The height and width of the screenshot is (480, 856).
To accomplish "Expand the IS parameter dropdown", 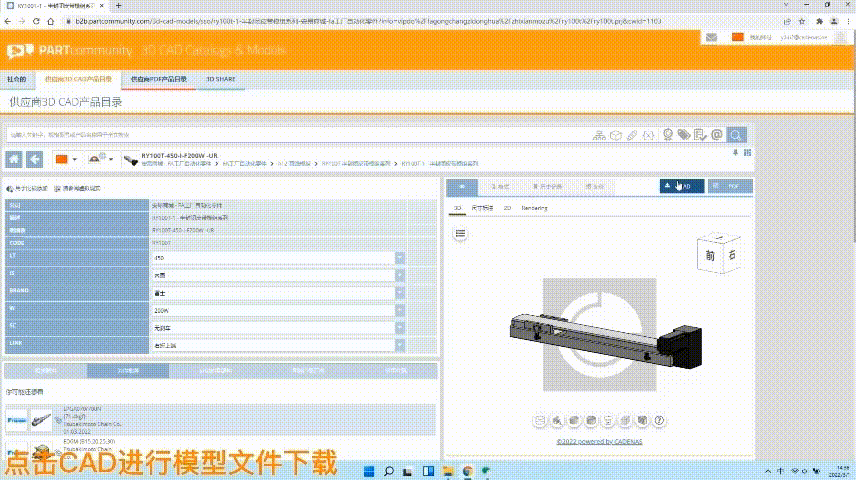I will coord(400,275).
